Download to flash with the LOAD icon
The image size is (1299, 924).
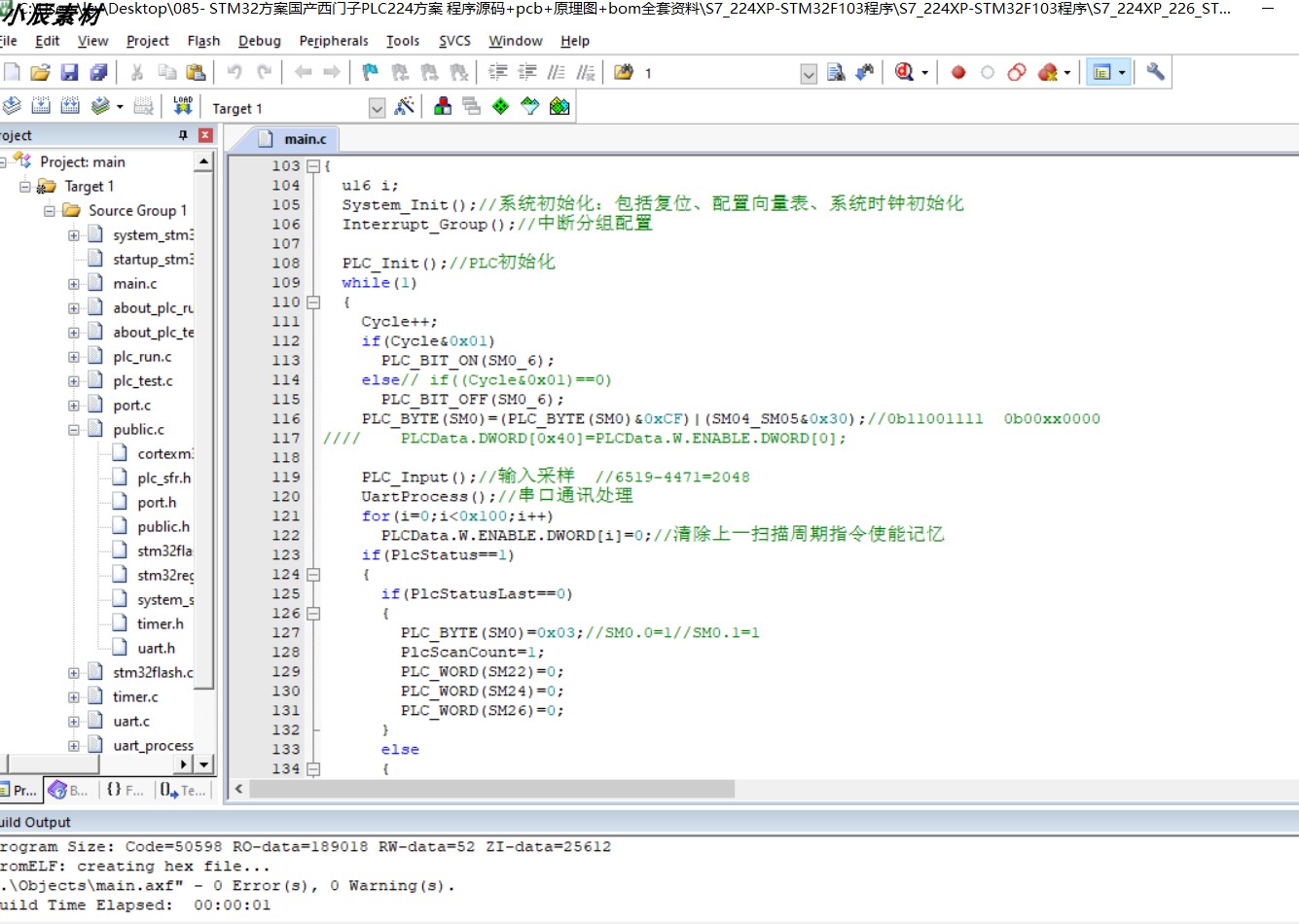[x=183, y=106]
